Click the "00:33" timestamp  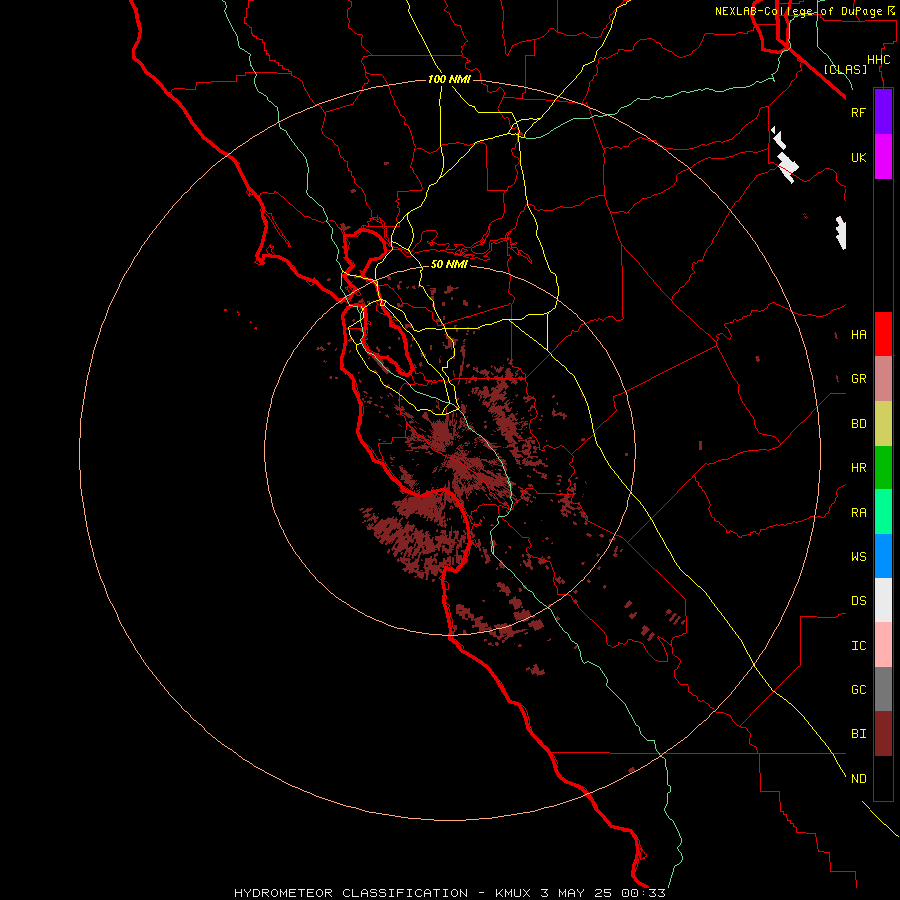point(642,893)
